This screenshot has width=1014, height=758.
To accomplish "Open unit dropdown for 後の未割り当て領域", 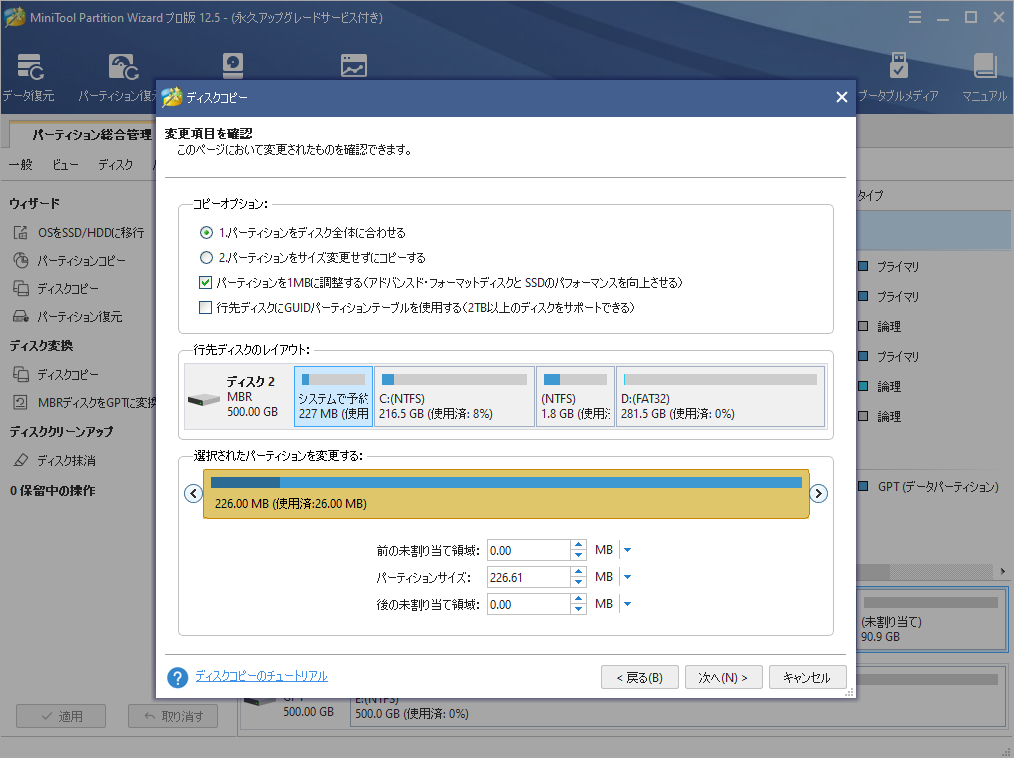I will pyautogui.click(x=627, y=604).
